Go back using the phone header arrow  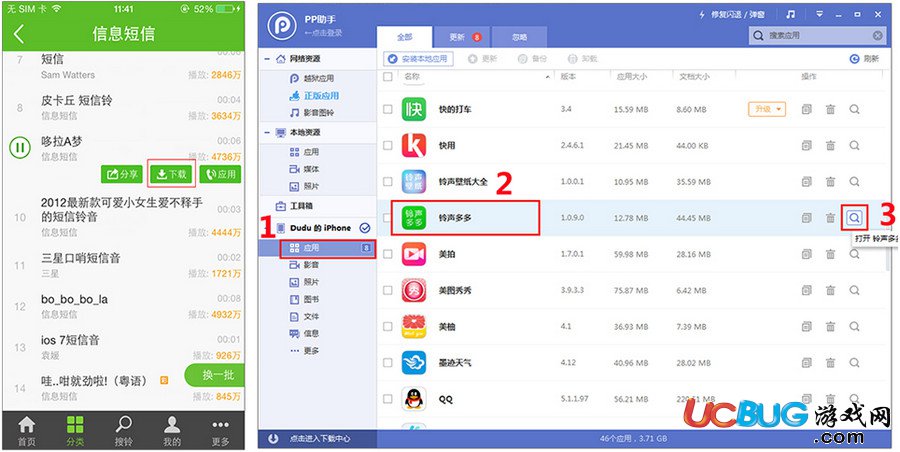[18, 34]
